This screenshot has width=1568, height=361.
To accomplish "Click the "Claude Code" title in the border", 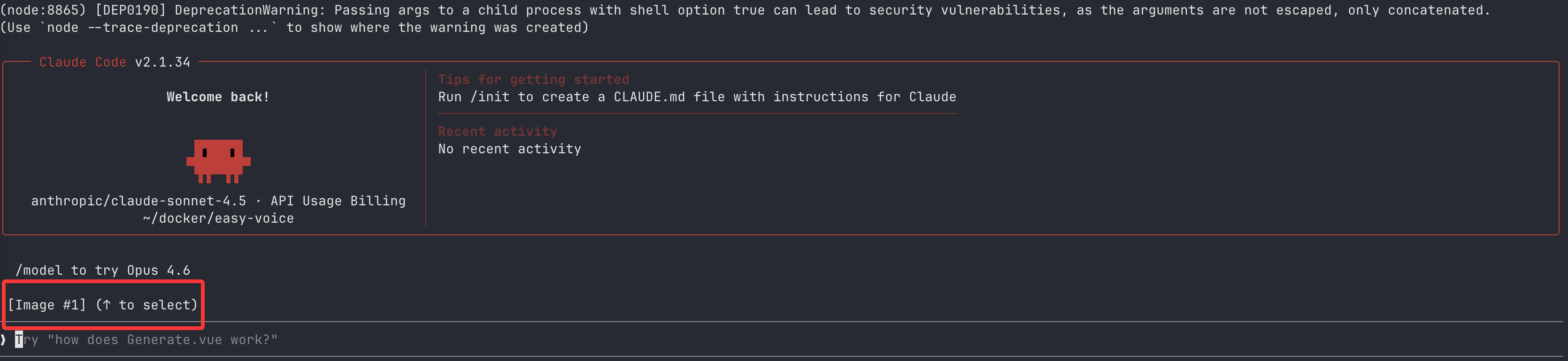I will point(82,62).
